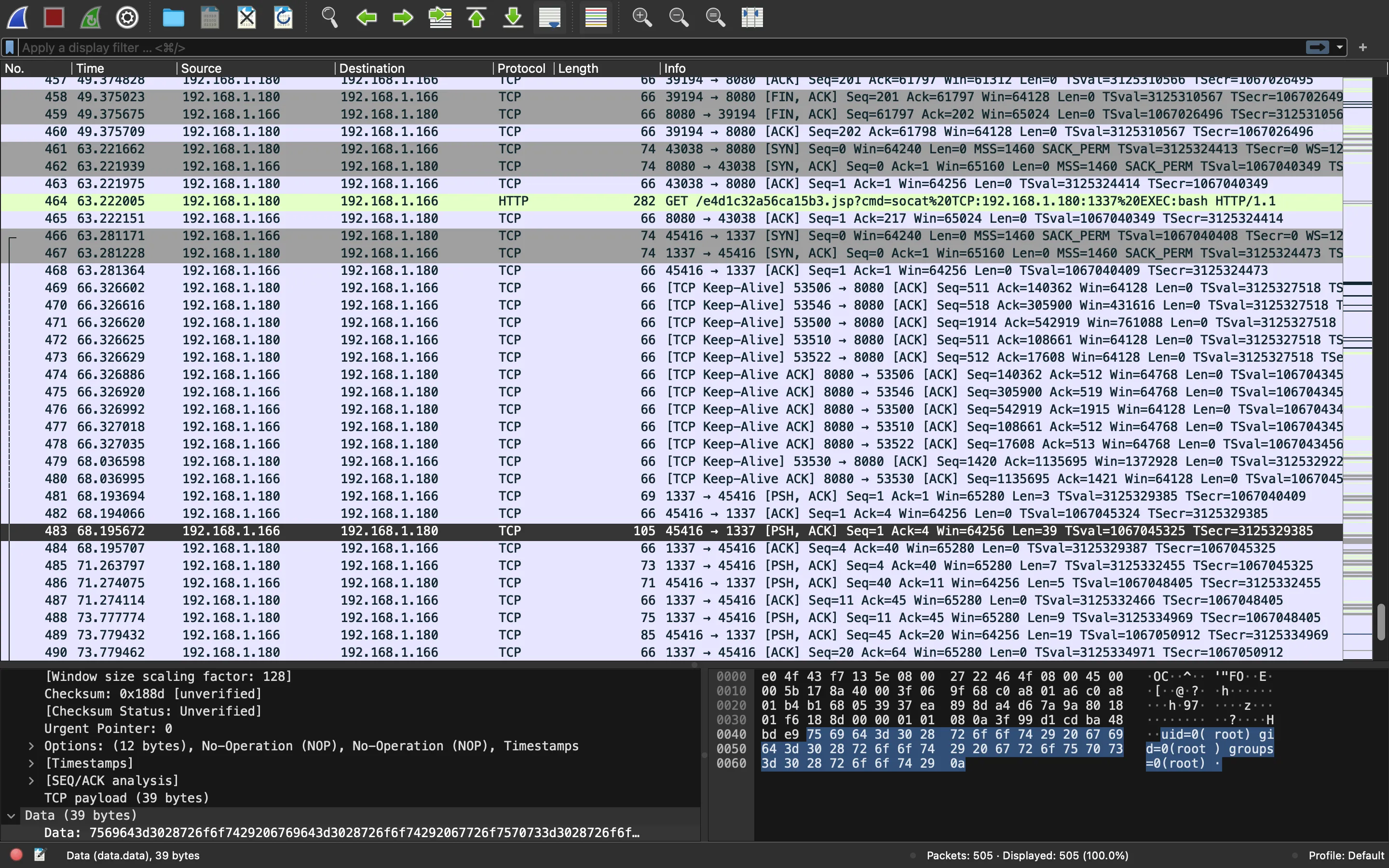The height and width of the screenshot is (868, 1389).
Task: Sort by the No. column header
Action: (36, 68)
